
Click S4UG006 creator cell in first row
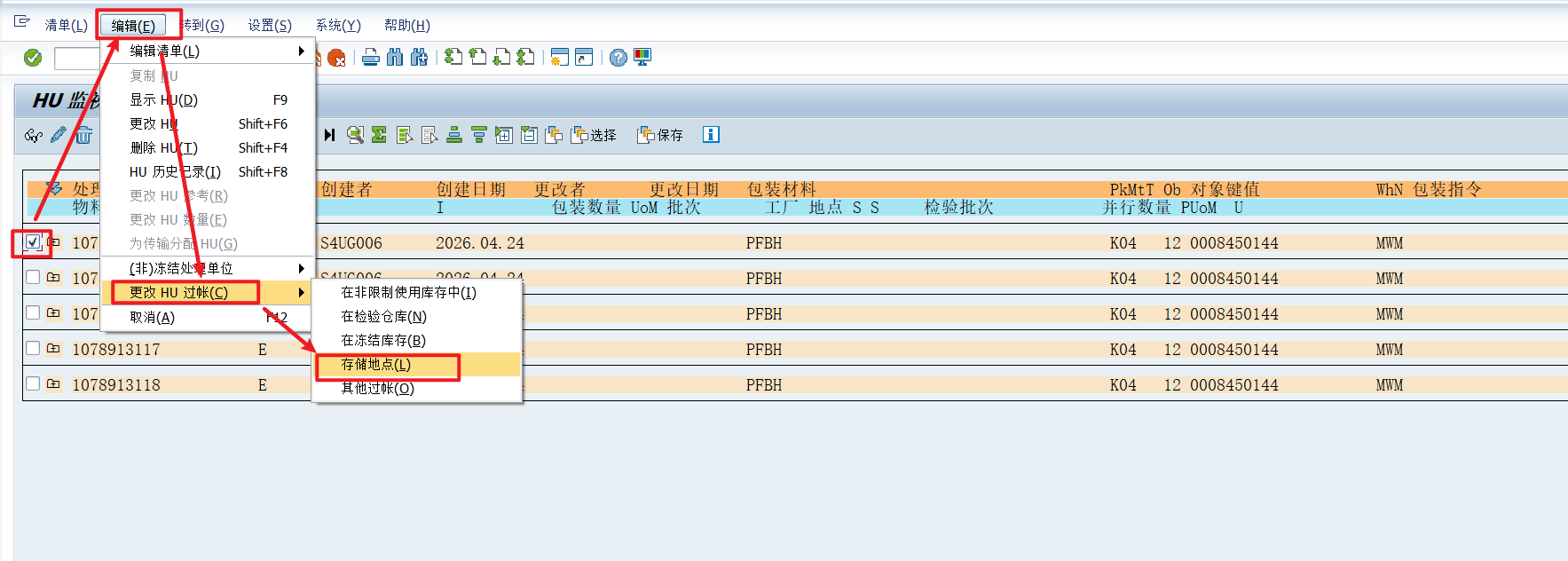click(351, 243)
